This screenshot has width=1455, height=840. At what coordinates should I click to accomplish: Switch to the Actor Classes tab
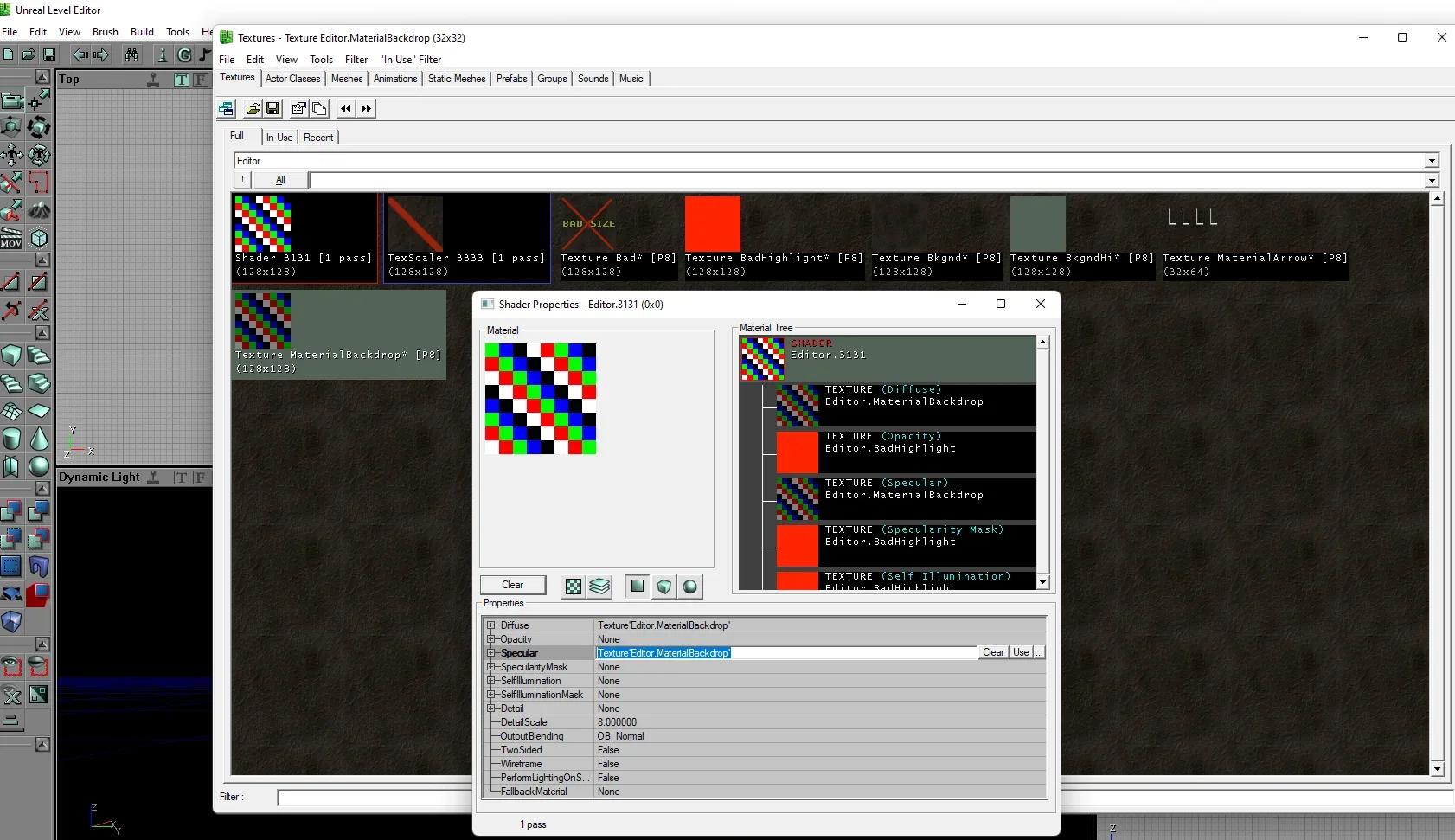[293, 79]
